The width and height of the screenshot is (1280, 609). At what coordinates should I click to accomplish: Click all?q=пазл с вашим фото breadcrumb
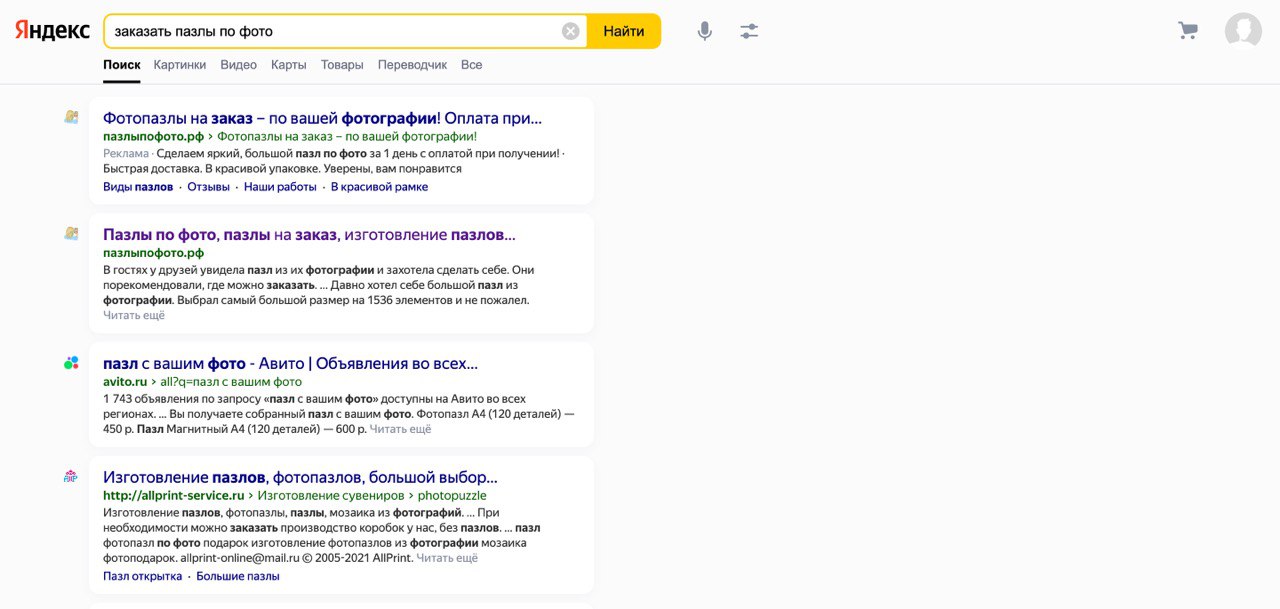pyautogui.click(x=231, y=382)
